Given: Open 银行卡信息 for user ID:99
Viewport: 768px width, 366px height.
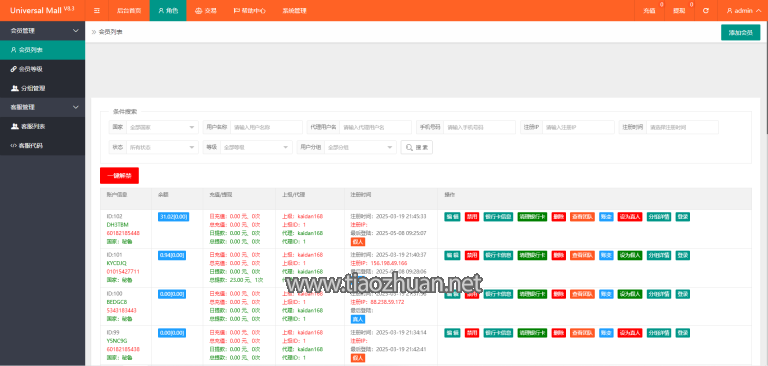Looking at the screenshot, I should 498,333.
